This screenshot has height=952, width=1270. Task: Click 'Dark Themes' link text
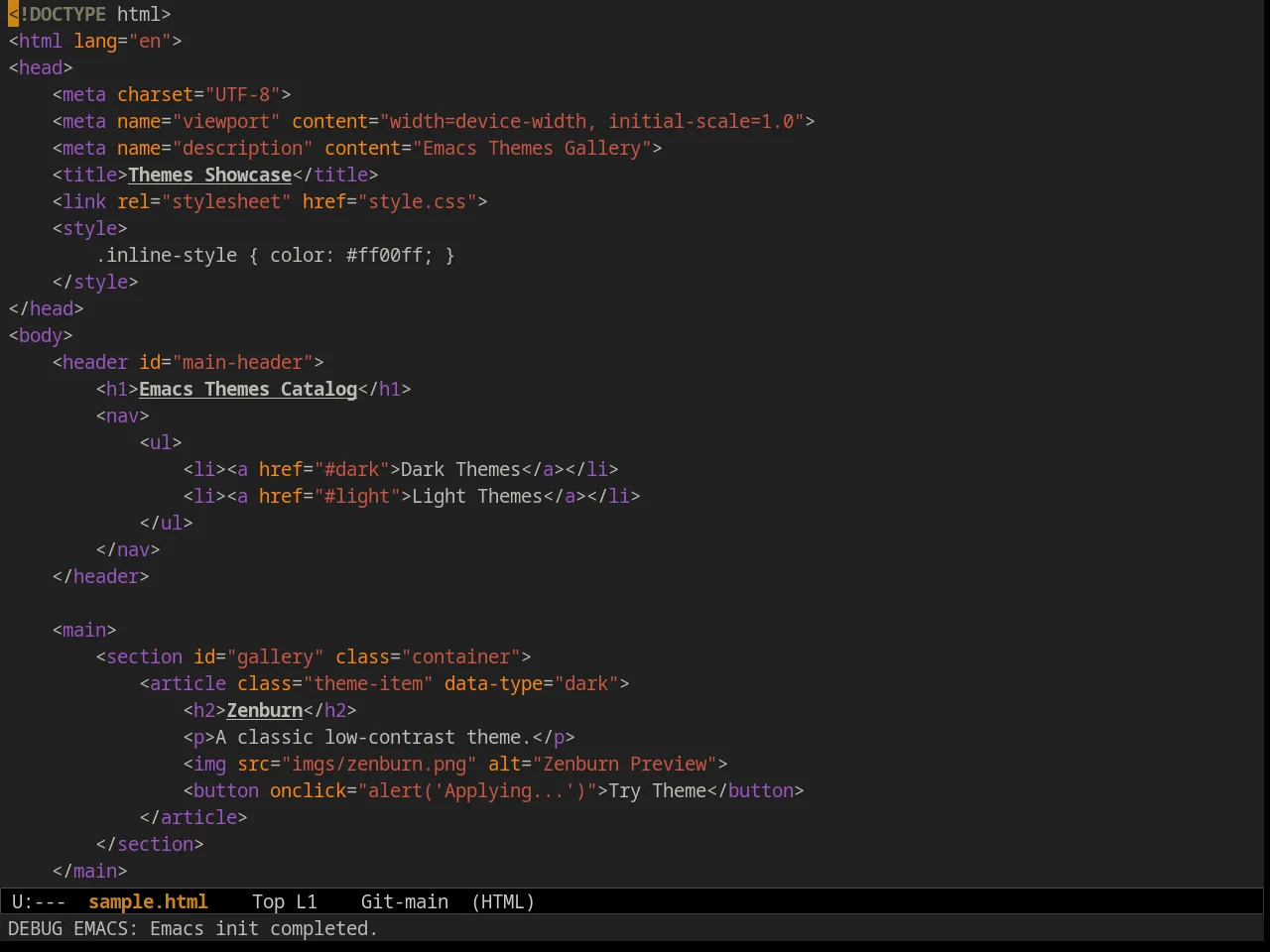point(461,469)
